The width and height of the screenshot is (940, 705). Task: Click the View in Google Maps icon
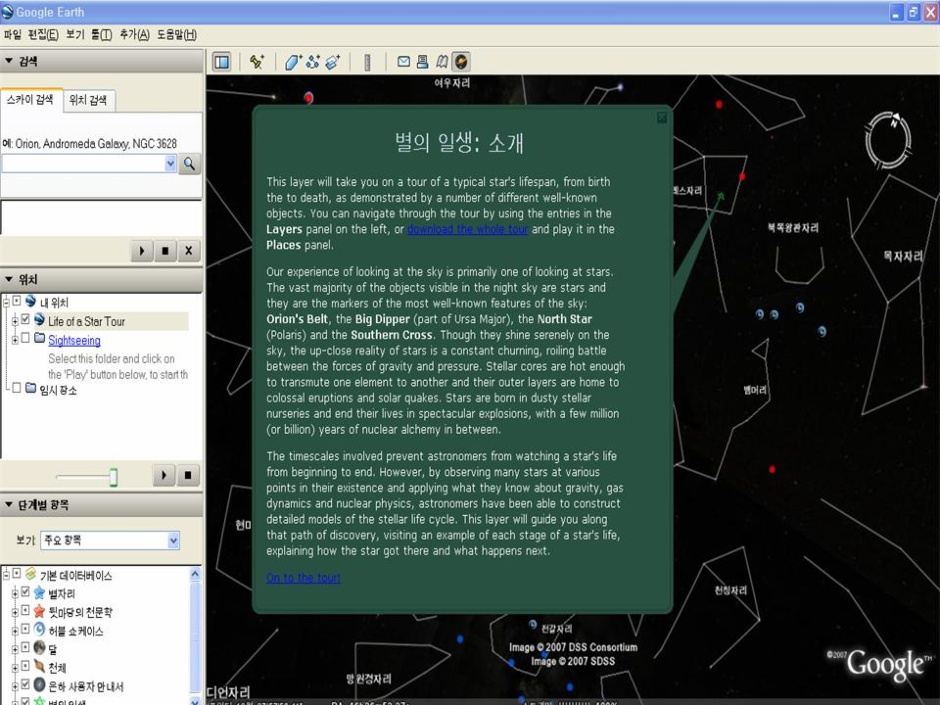[442, 62]
